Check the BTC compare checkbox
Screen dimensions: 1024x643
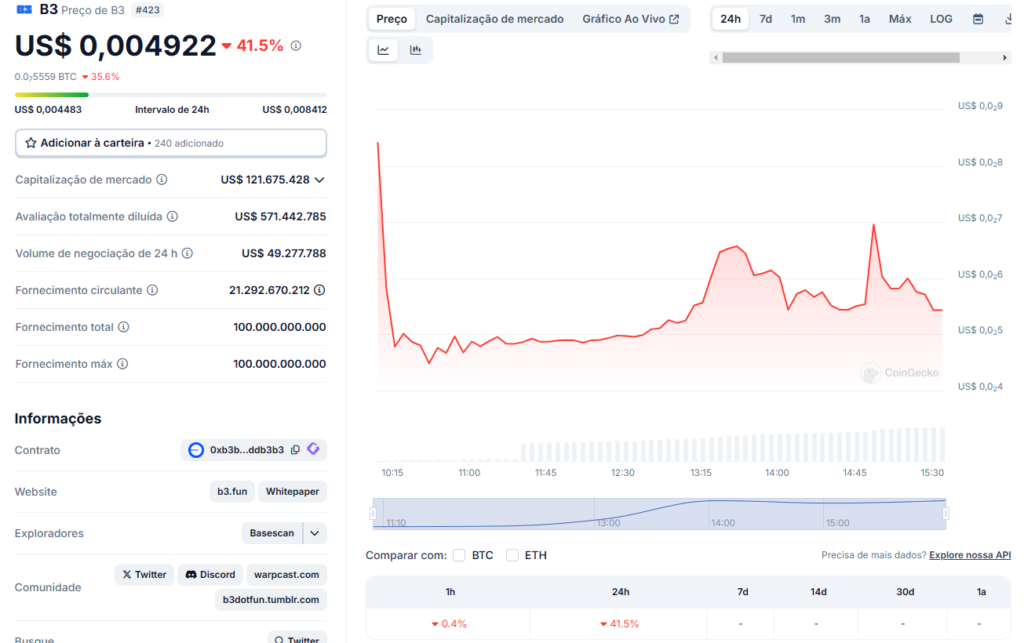click(459, 555)
